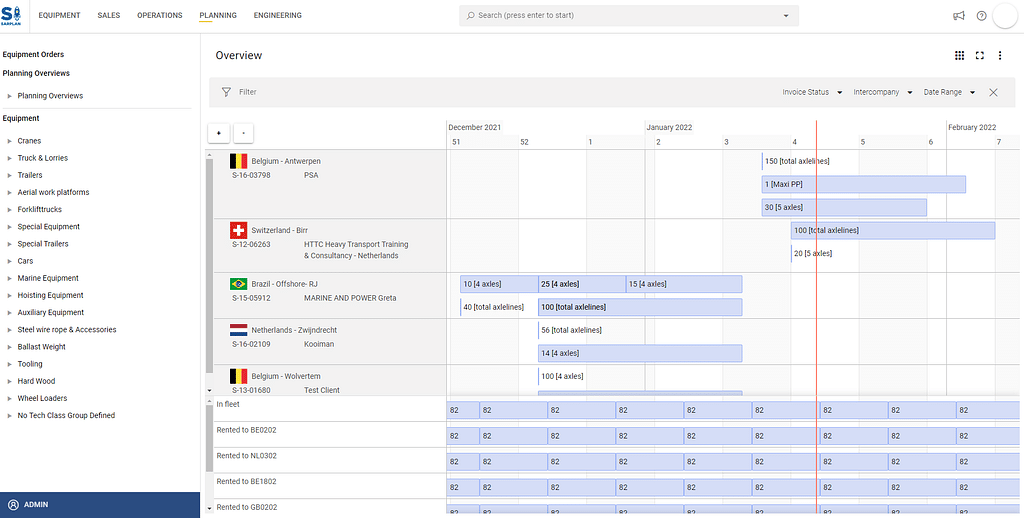Open the Intercompany dropdown

coord(882,92)
